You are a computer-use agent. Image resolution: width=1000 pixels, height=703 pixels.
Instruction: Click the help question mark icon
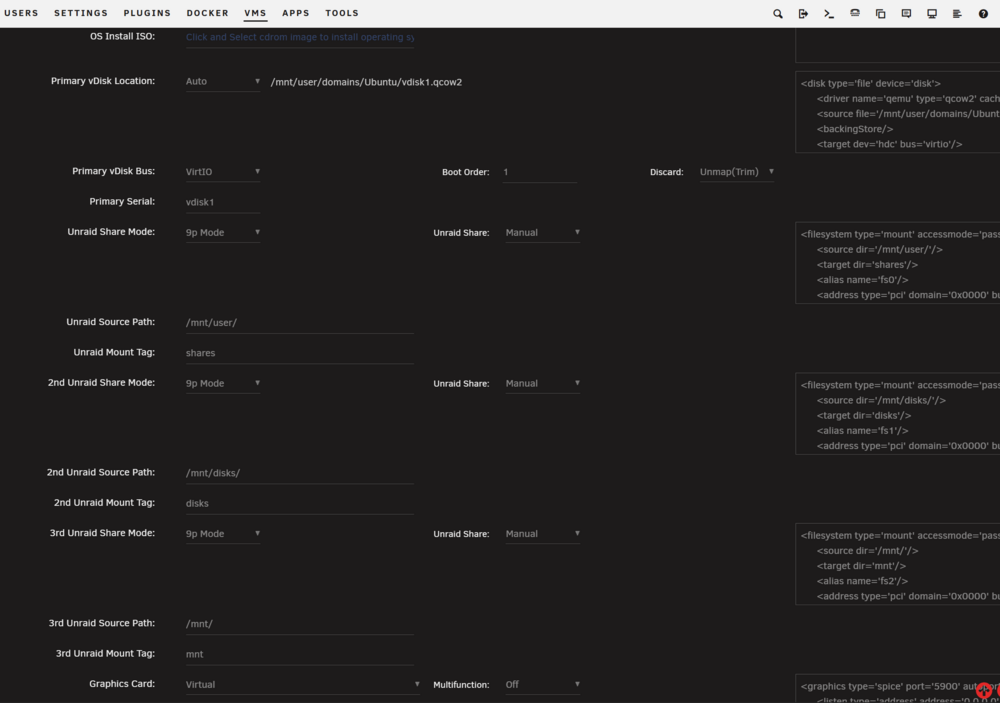point(983,13)
